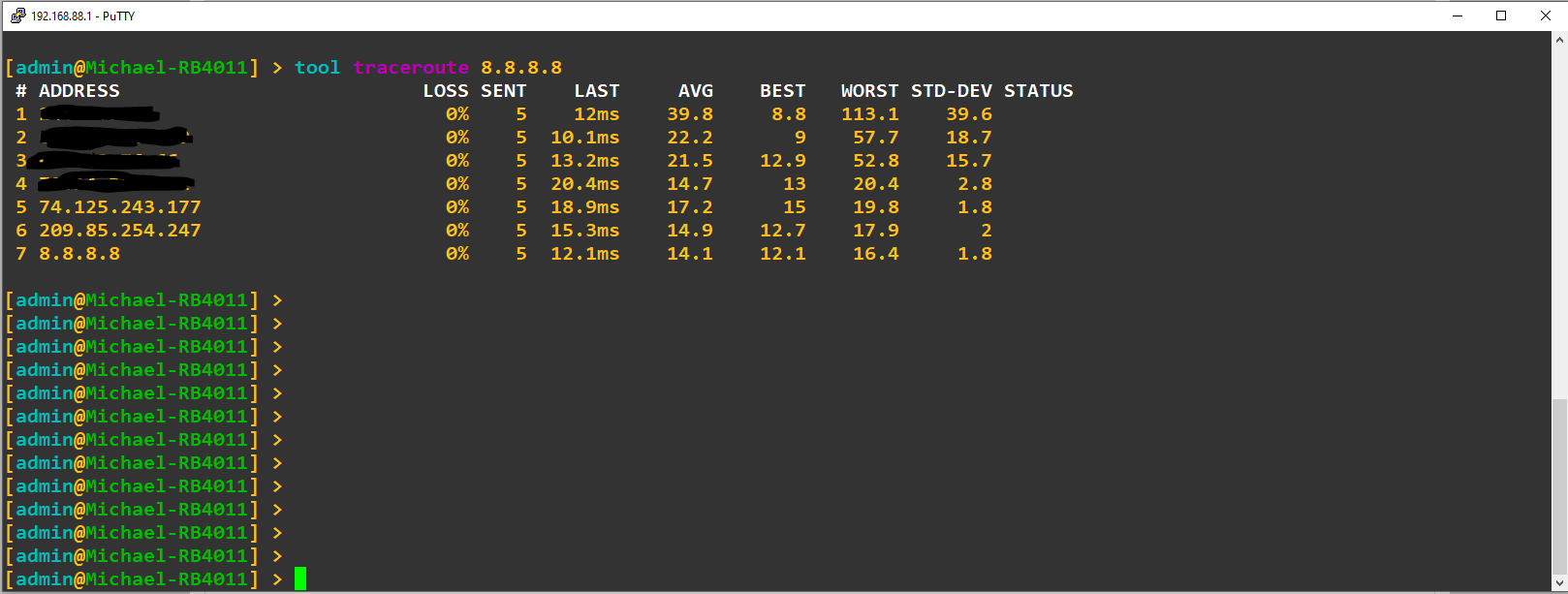1568x594 pixels.
Task: Click the STD-DEV column header
Action: (952, 91)
